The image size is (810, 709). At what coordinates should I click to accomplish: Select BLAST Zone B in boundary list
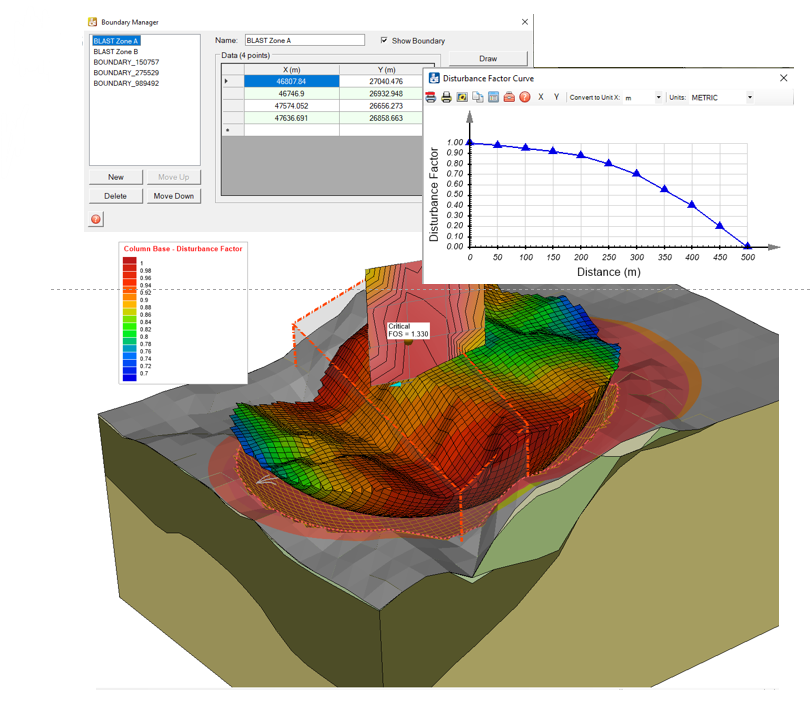[116, 52]
